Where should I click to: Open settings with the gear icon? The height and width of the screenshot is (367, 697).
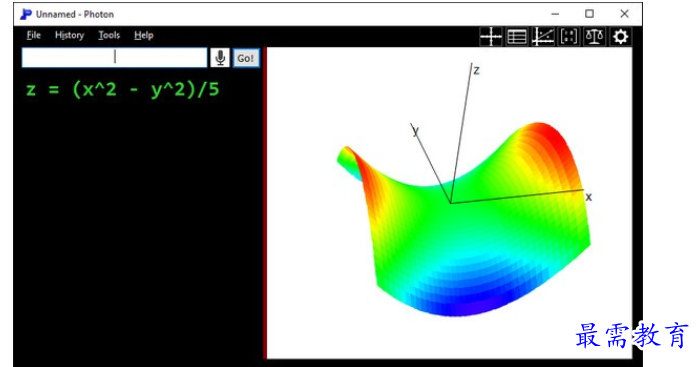pyautogui.click(x=620, y=36)
